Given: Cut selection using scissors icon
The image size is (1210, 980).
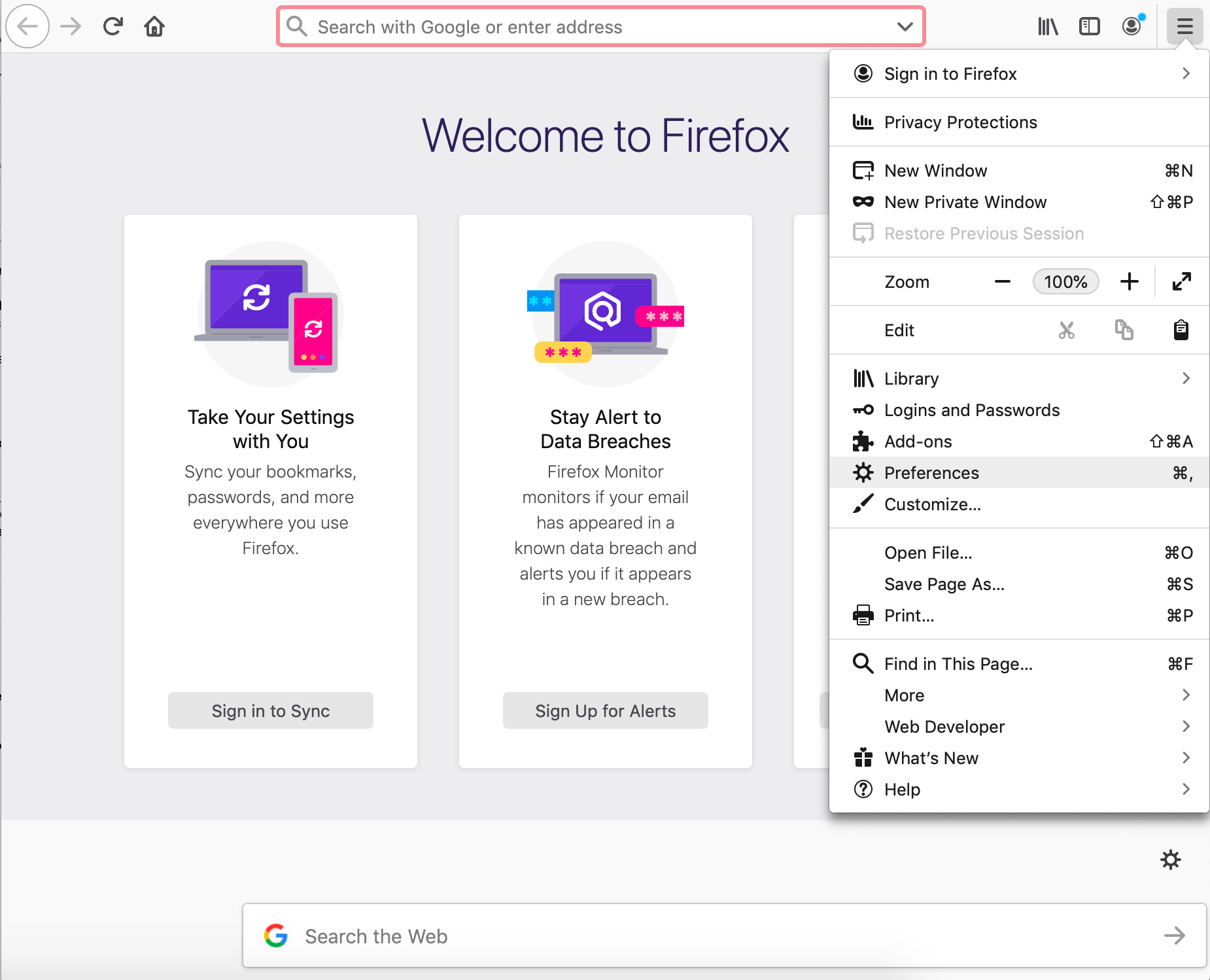Looking at the screenshot, I should click(x=1067, y=330).
